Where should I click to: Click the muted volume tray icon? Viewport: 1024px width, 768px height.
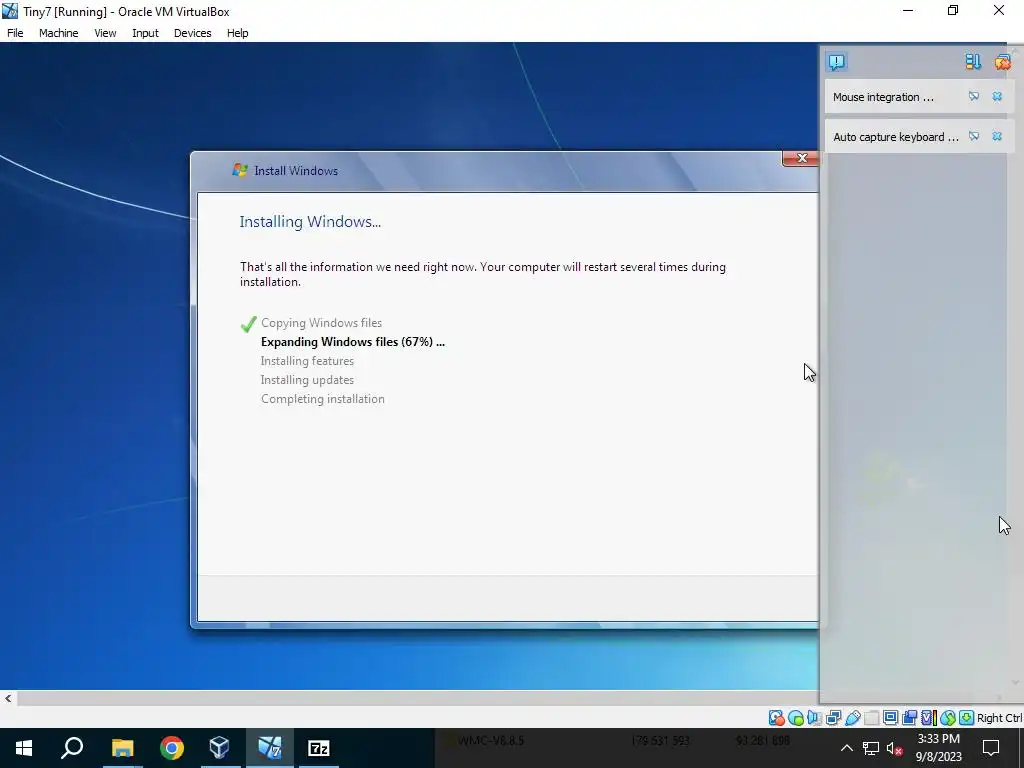[894, 748]
